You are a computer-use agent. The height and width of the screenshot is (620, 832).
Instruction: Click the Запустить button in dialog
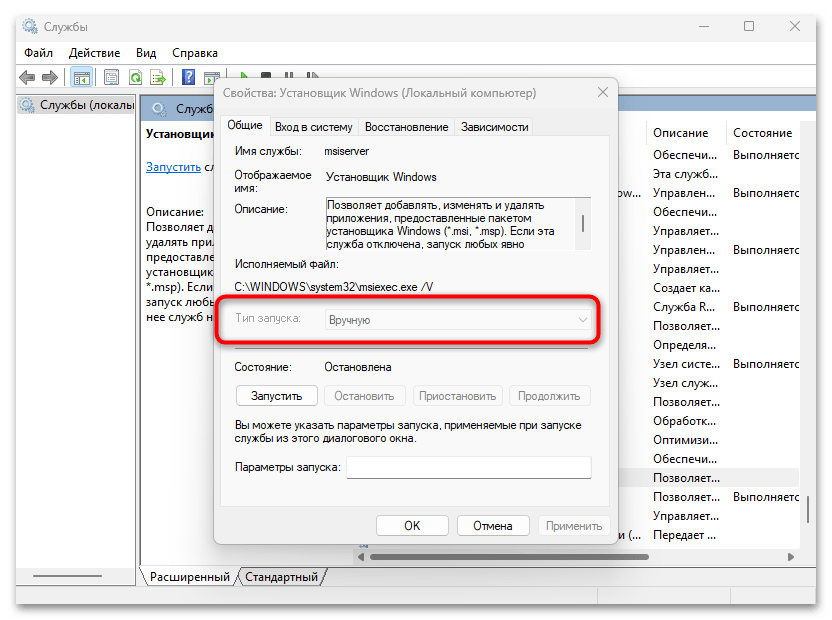pos(276,396)
